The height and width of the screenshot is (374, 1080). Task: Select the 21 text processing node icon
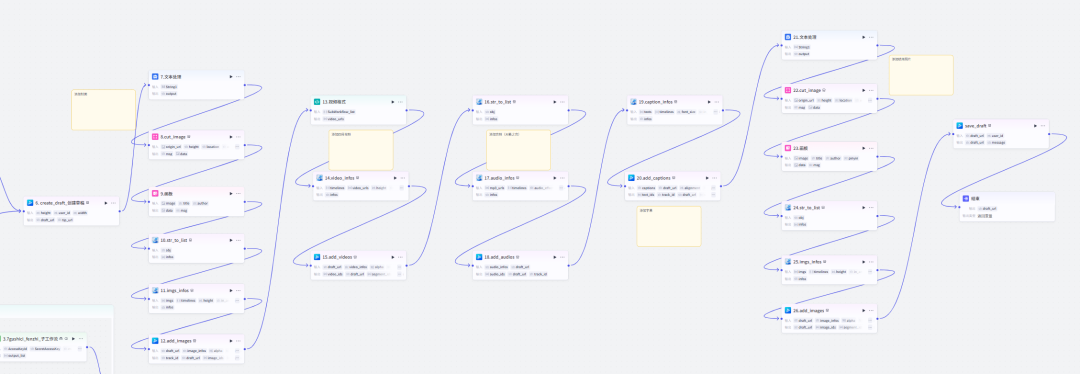788,37
